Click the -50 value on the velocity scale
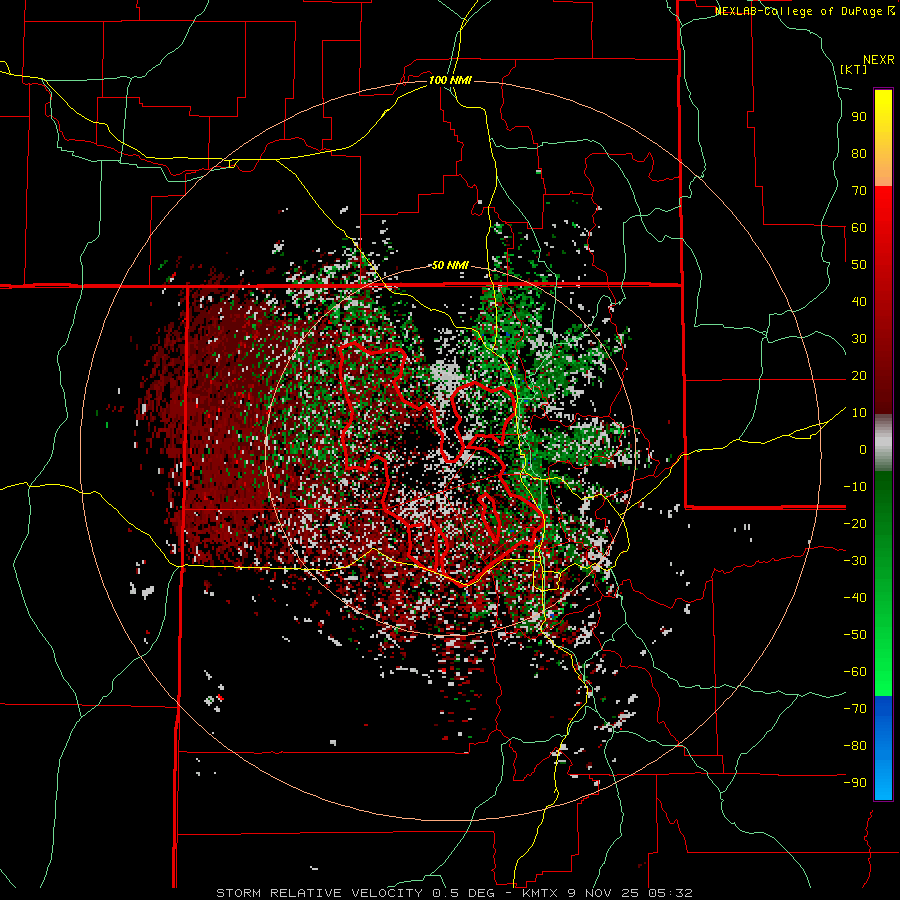The image size is (900, 900). pyautogui.click(x=855, y=635)
